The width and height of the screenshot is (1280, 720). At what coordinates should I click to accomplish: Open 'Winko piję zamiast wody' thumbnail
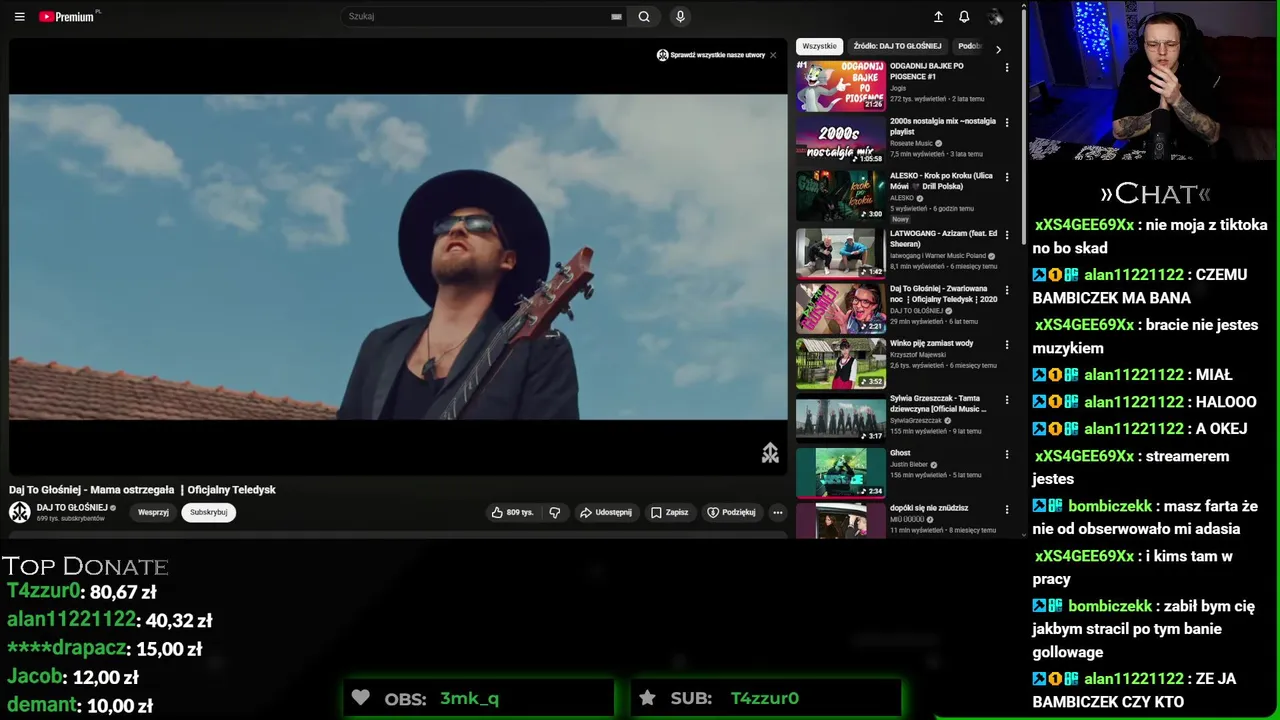tap(841, 363)
